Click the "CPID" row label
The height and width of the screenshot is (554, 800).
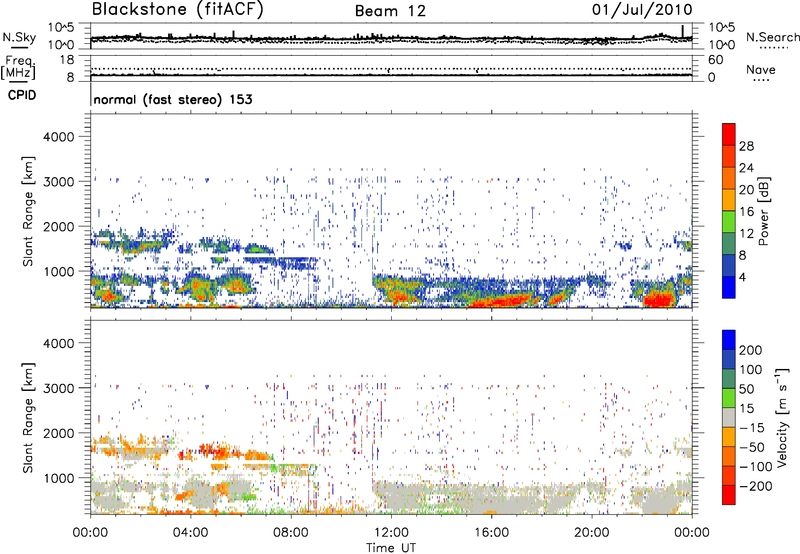click(22, 95)
